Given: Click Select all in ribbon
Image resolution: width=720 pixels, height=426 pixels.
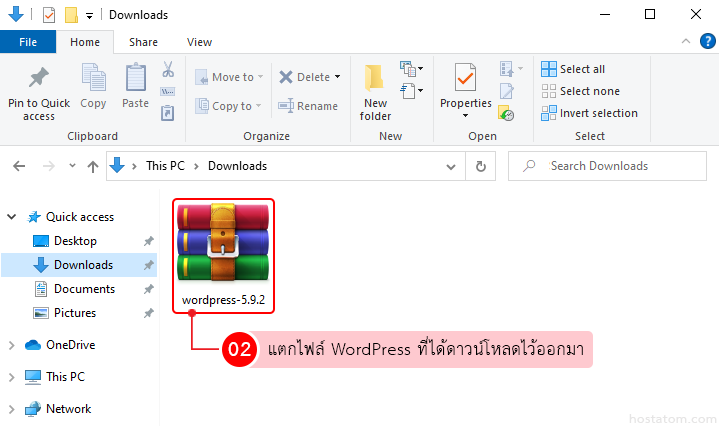Looking at the screenshot, I should point(573,69).
